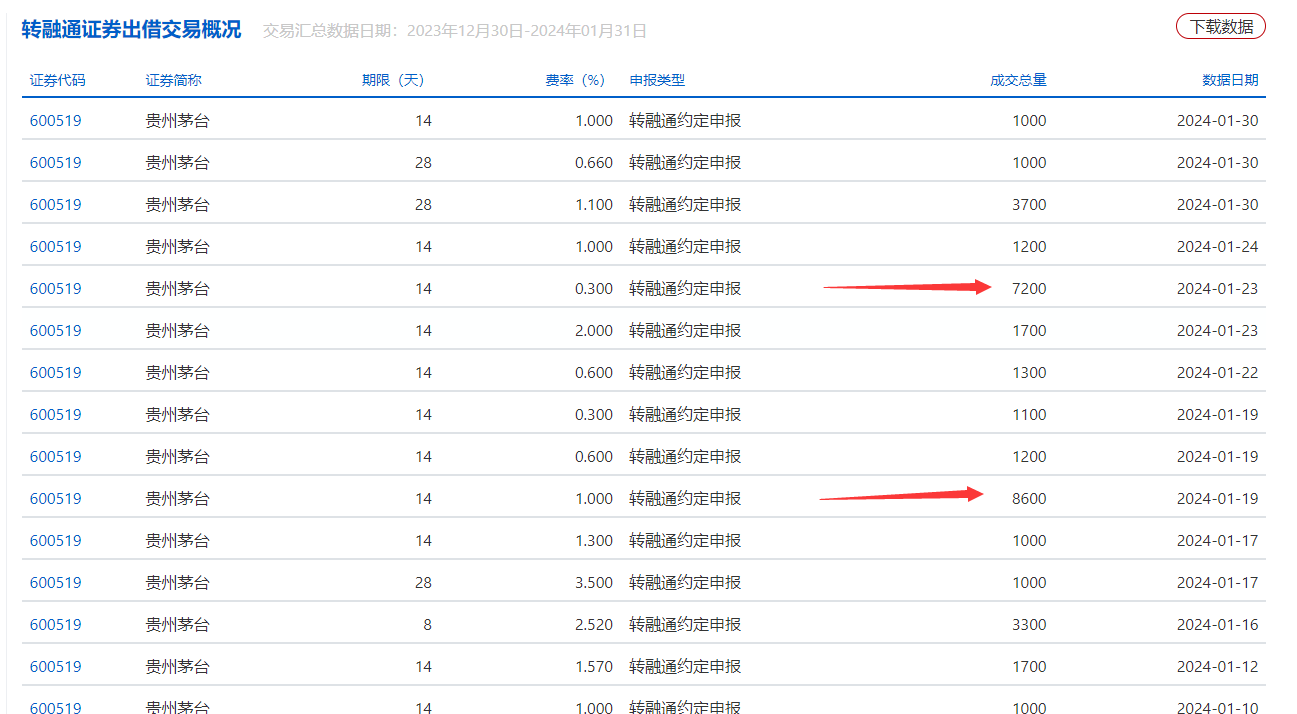Open code 600519 in the 3.500 rate row
The height and width of the screenshot is (714, 1297).
click(55, 583)
